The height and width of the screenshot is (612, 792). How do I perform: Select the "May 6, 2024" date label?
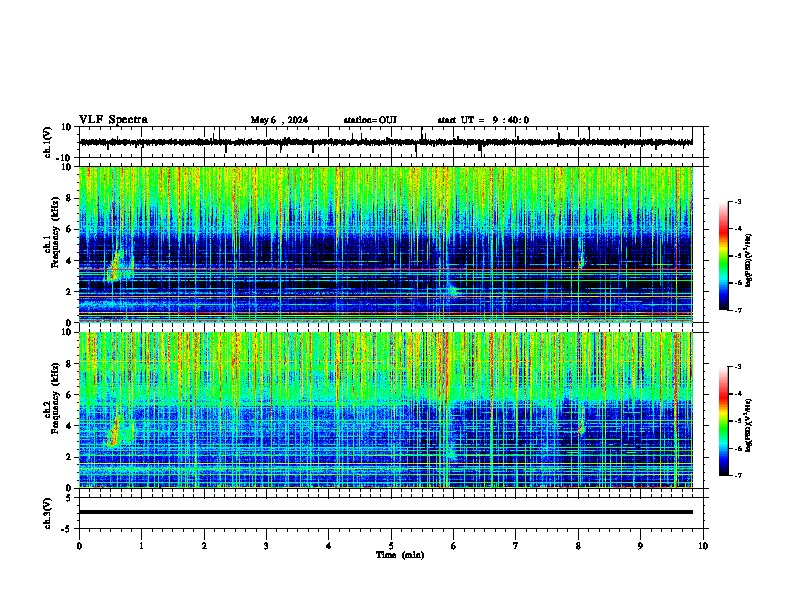279,120
